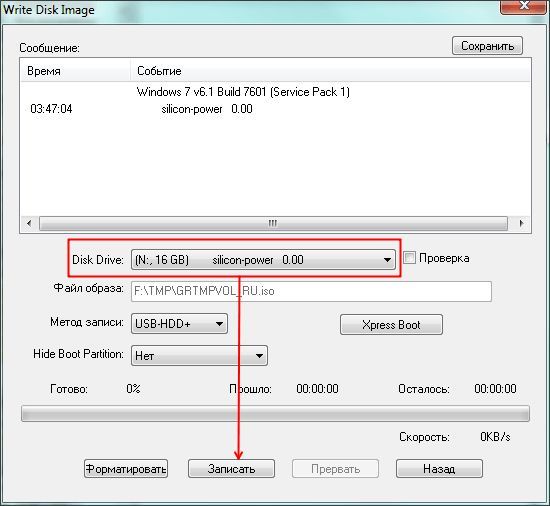The width and height of the screenshot is (550, 506).
Task: Go back with the Назад button
Action: pos(439,468)
